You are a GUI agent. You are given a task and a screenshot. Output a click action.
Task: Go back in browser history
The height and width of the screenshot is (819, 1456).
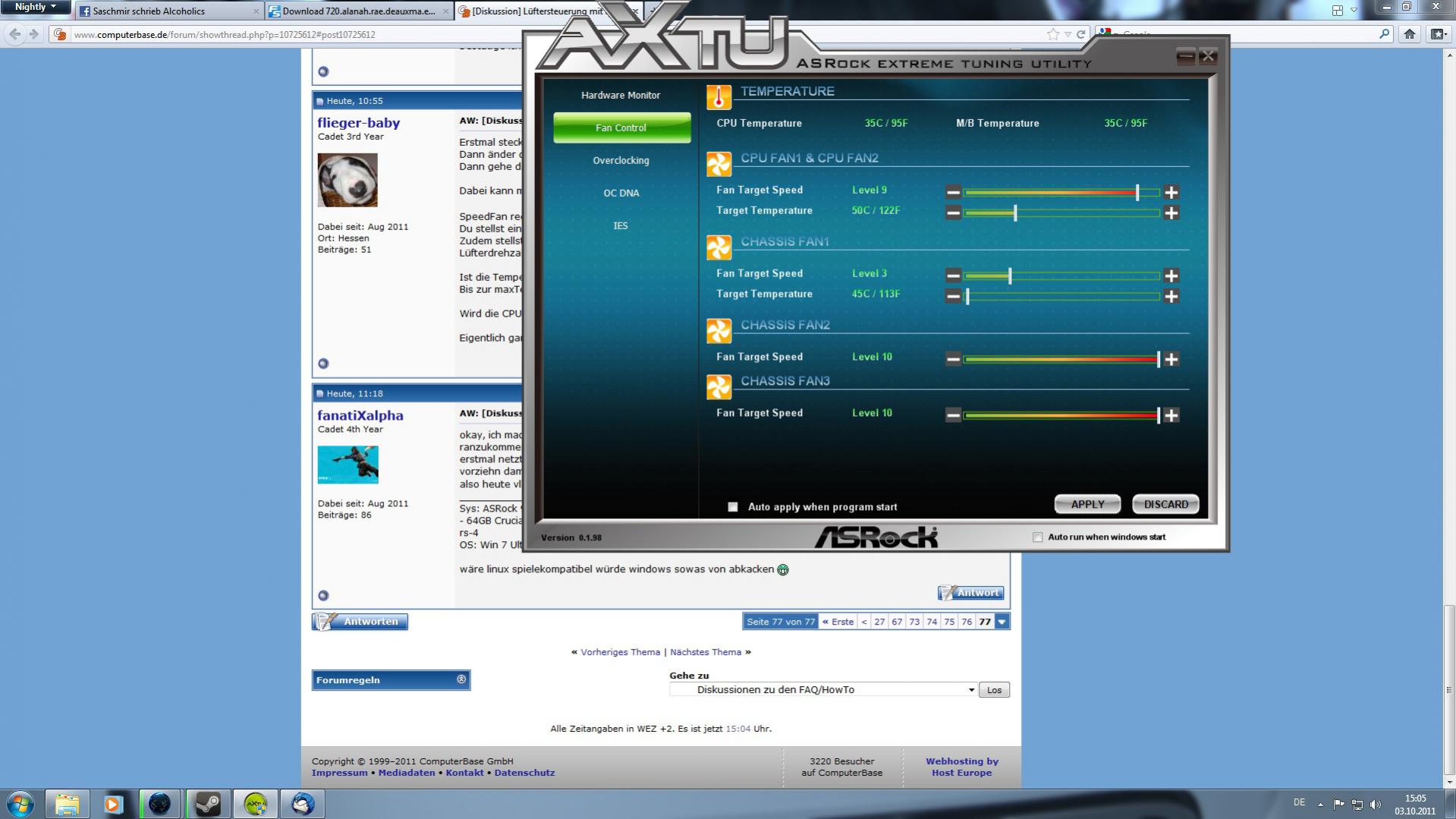14,34
